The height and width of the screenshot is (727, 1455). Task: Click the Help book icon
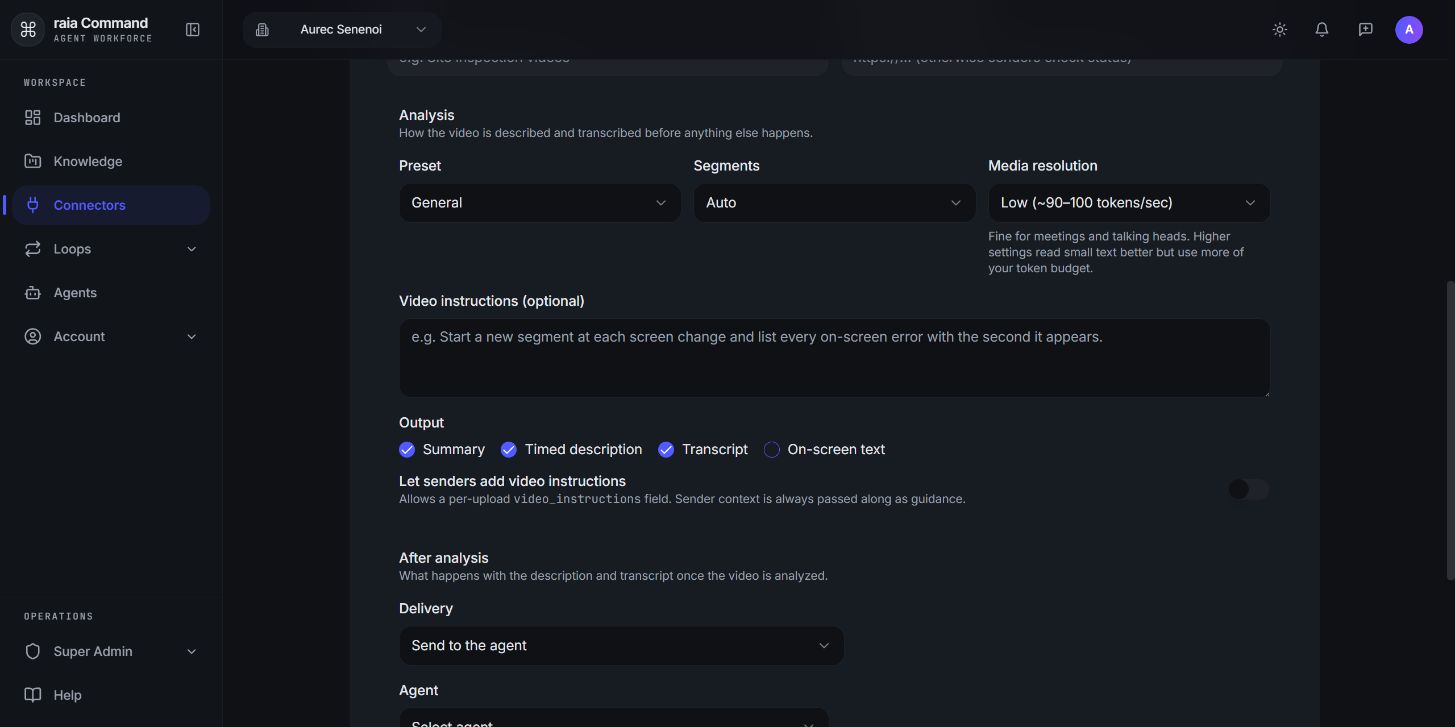[33, 695]
